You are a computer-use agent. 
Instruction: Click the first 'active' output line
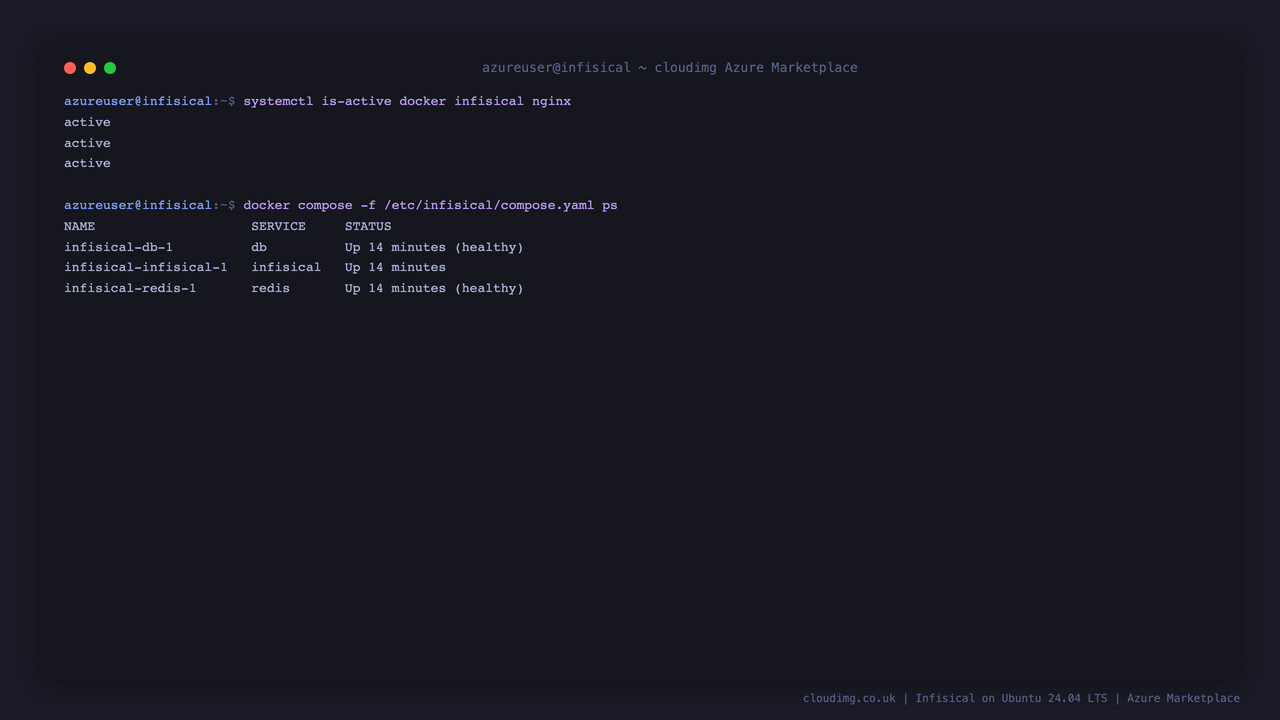click(87, 122)
